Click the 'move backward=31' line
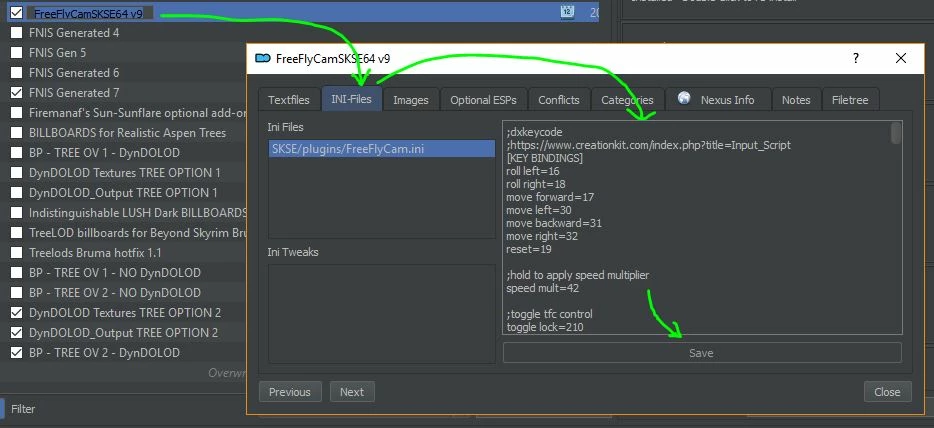The image size is (934, 428). pyautogui.click(x=553, y=223)
